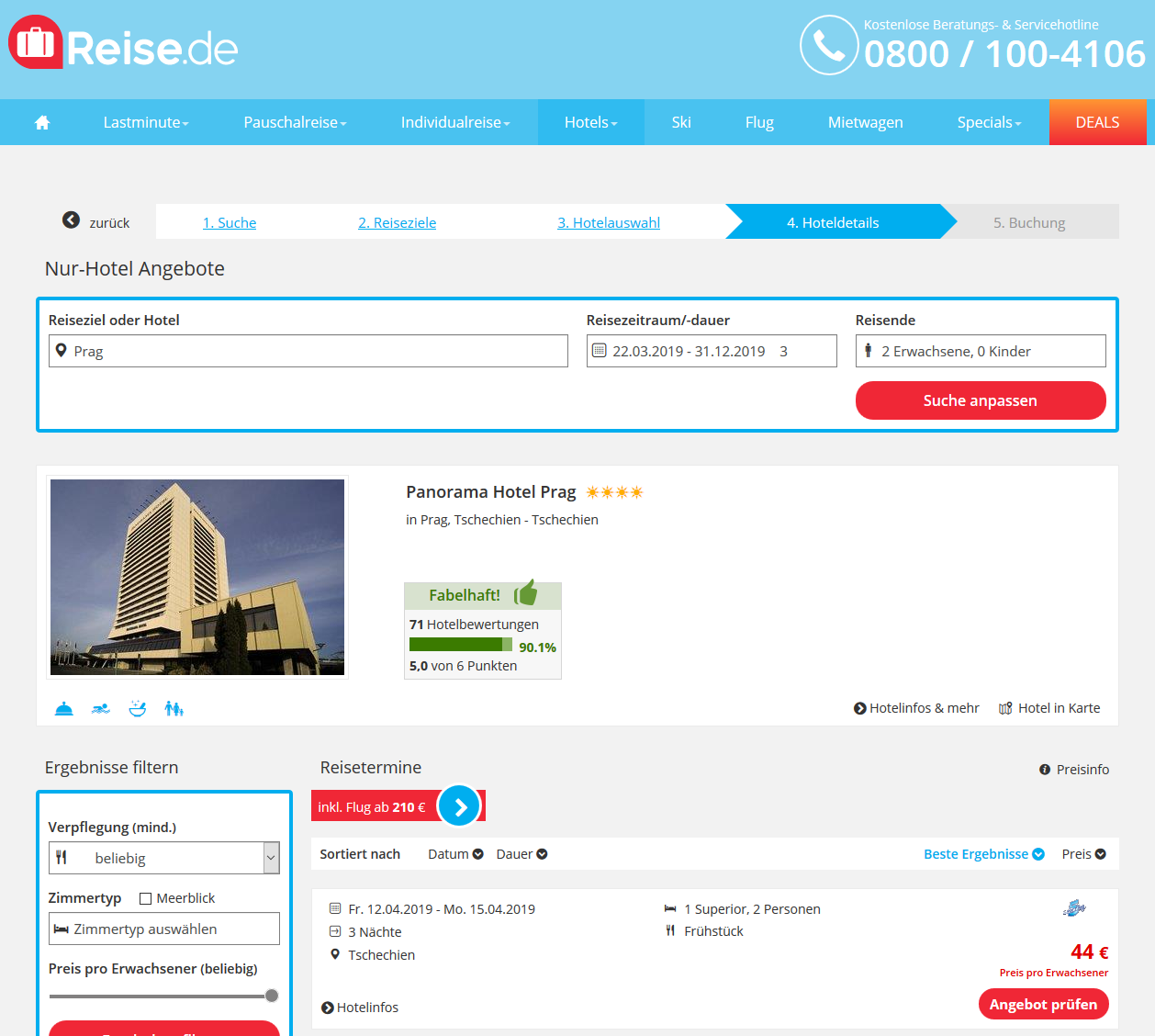
Task: Click the Panorama Hotel Prag title
Action: click(491, 492)
